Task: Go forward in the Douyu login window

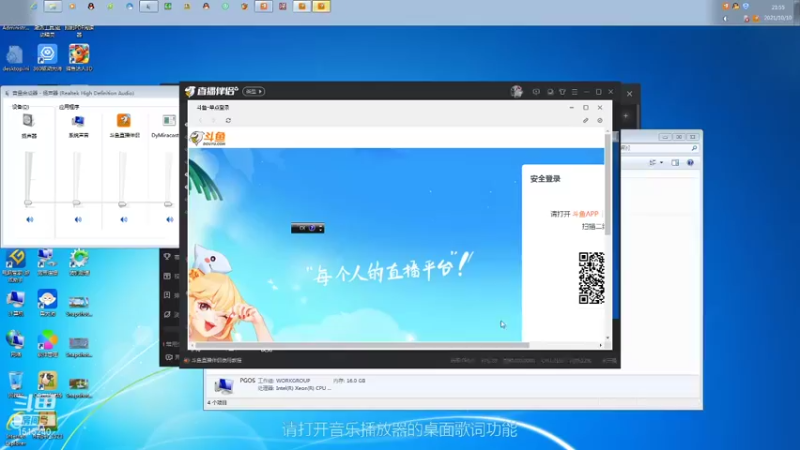Action: pyautogui.click(x=213, y=120)
